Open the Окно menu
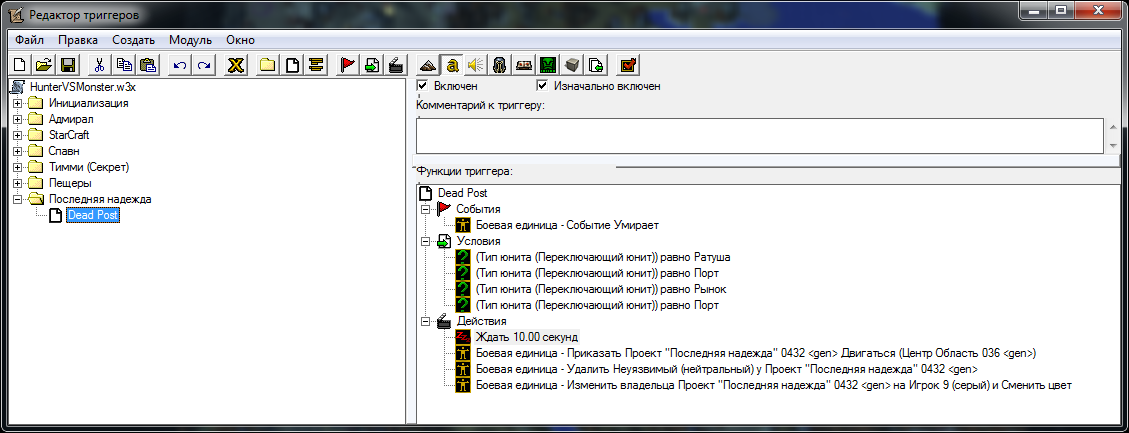 [240, 40]
